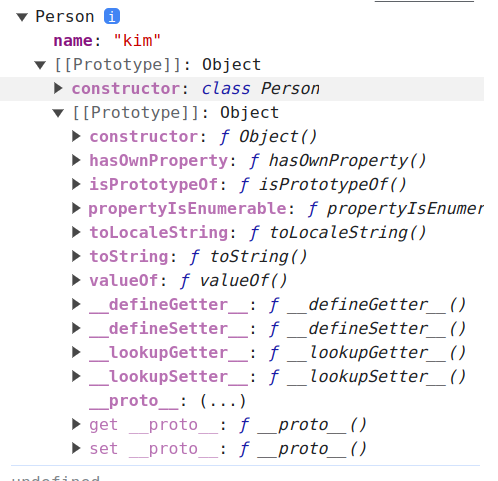Viewport: 498px width, 481px height.
Task: Invoke the __proto__ (...) getter value
Action: click(223, 401)
